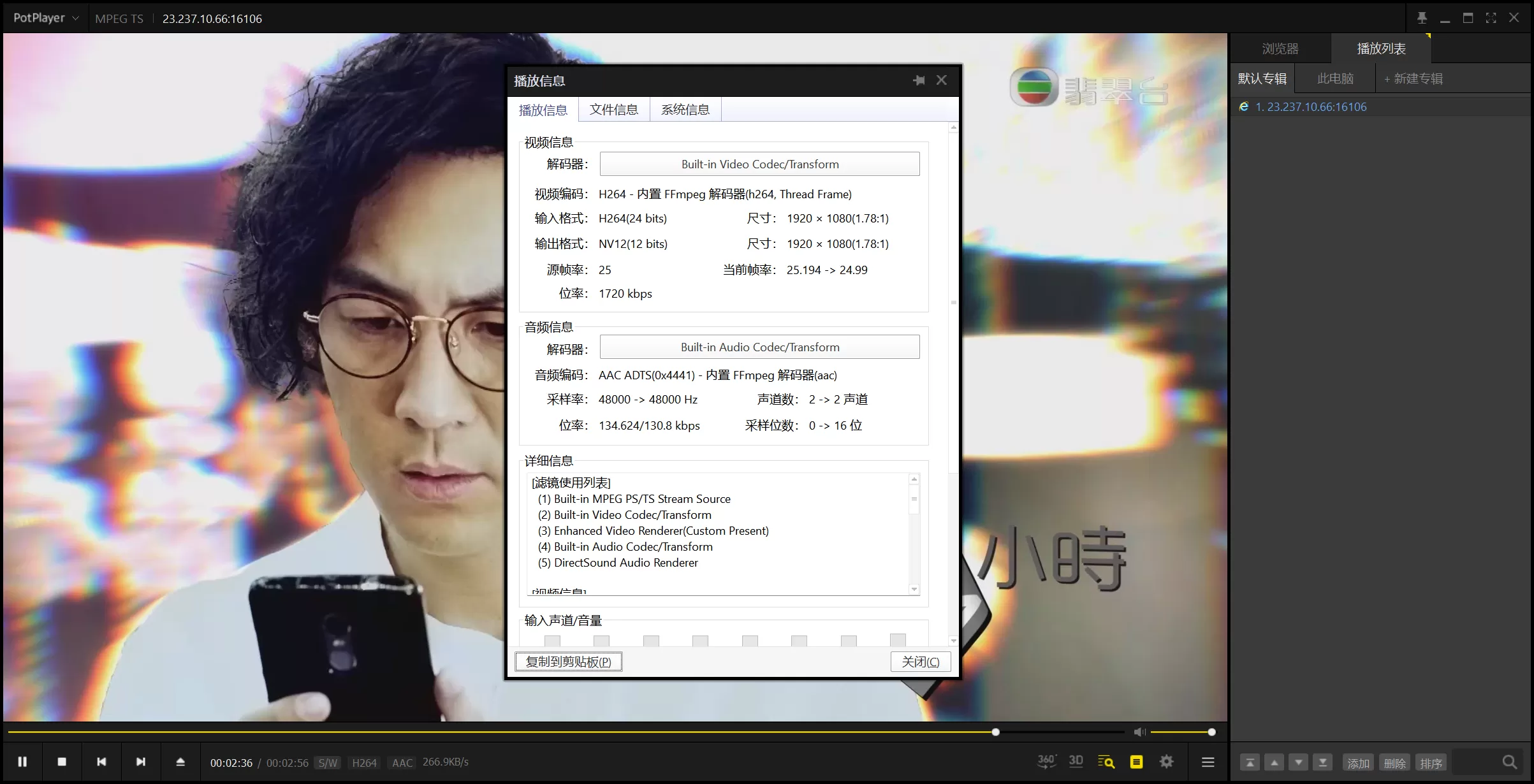1534x784 pixels.
Task: Click the total duration 00:02:56 text
Action: point(287,762)
